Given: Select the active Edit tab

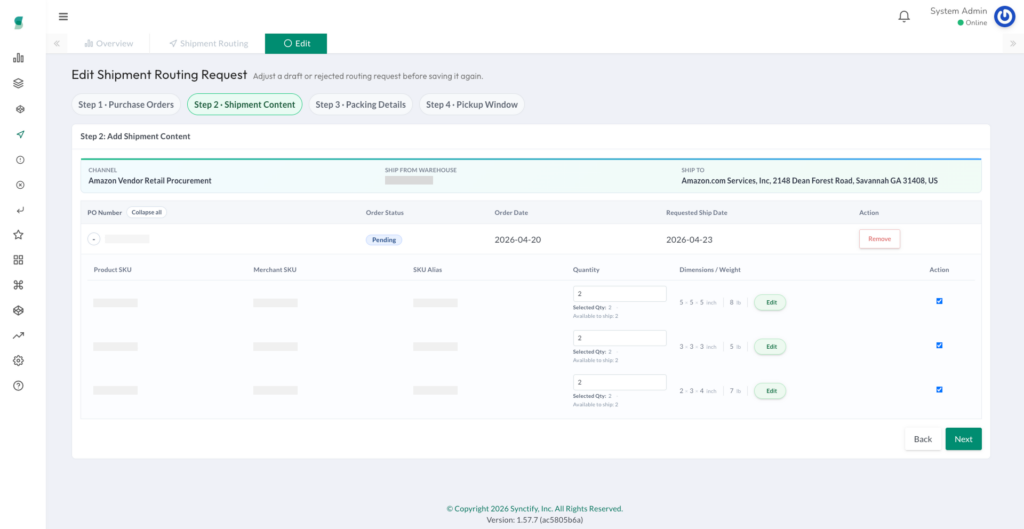Looking at the screenshot, I should pos(296,44).
